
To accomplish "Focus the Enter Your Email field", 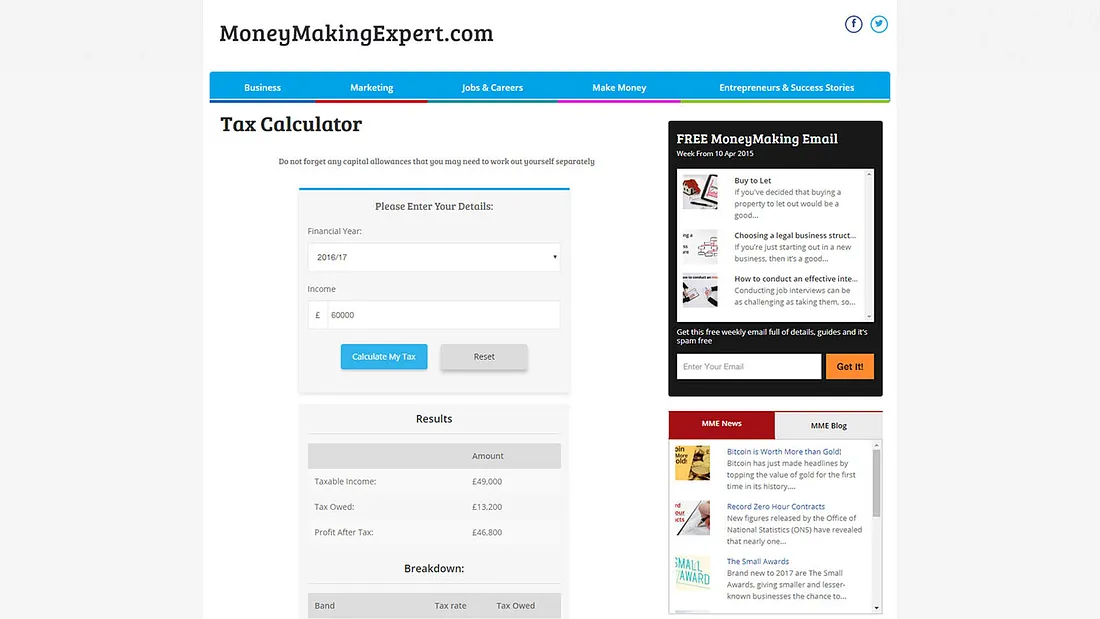I will tap(748, 367).
